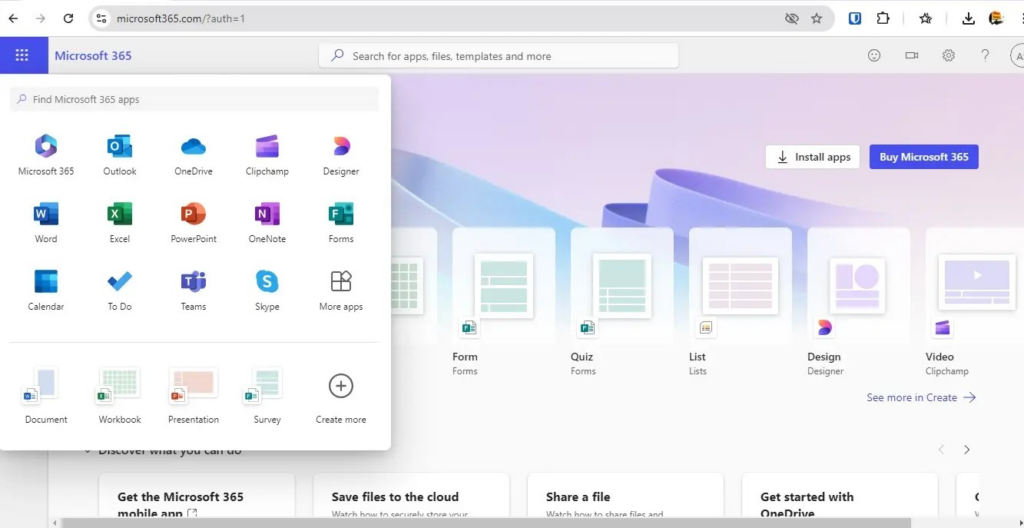1024x528 pixels.
Task: Open browser downloads icon
Action: tap(968, 18)
